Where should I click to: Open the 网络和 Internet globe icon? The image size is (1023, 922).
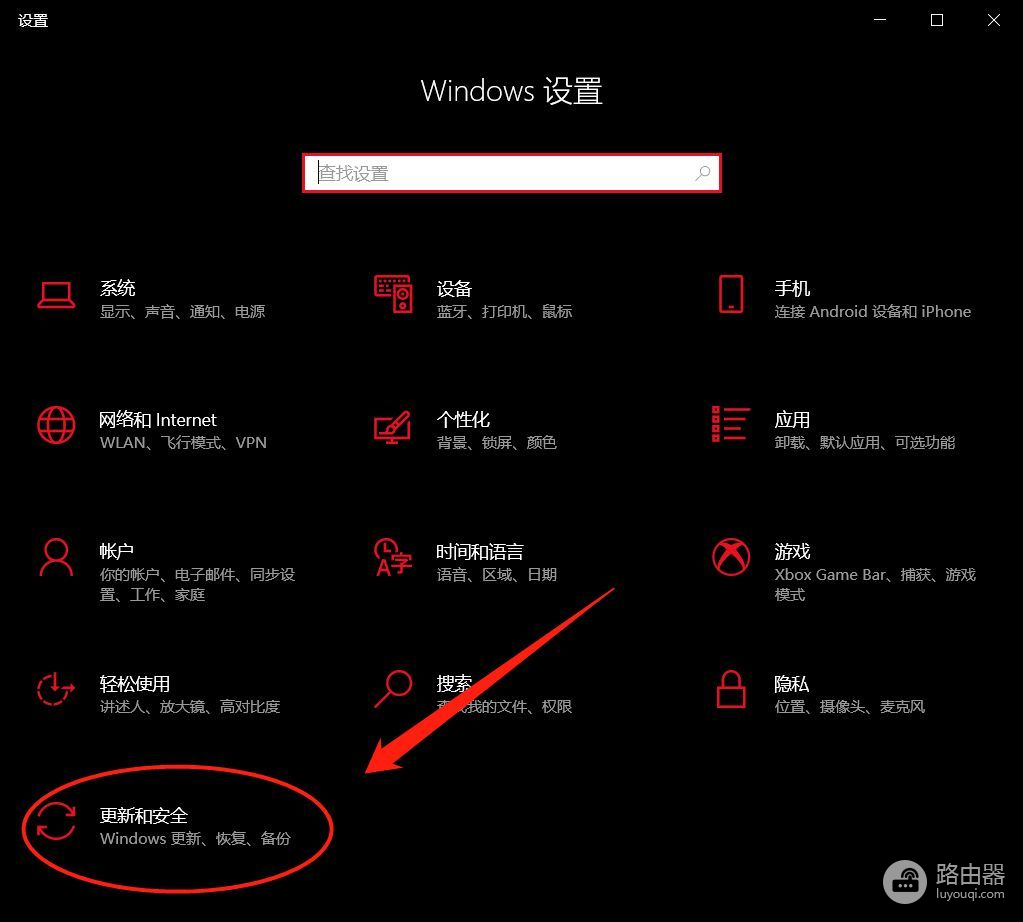tap(56, 425)
